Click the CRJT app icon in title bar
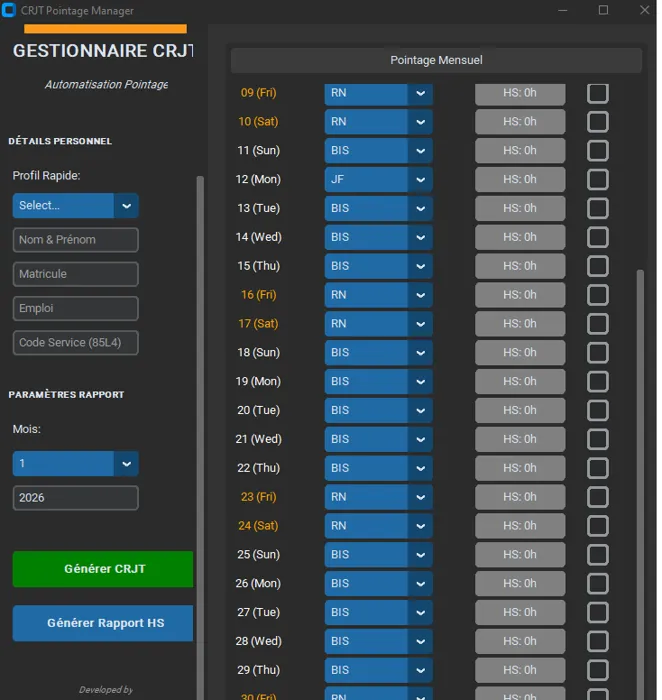The width and height of the screenshot is (662, 700). (x=10, y=10)
